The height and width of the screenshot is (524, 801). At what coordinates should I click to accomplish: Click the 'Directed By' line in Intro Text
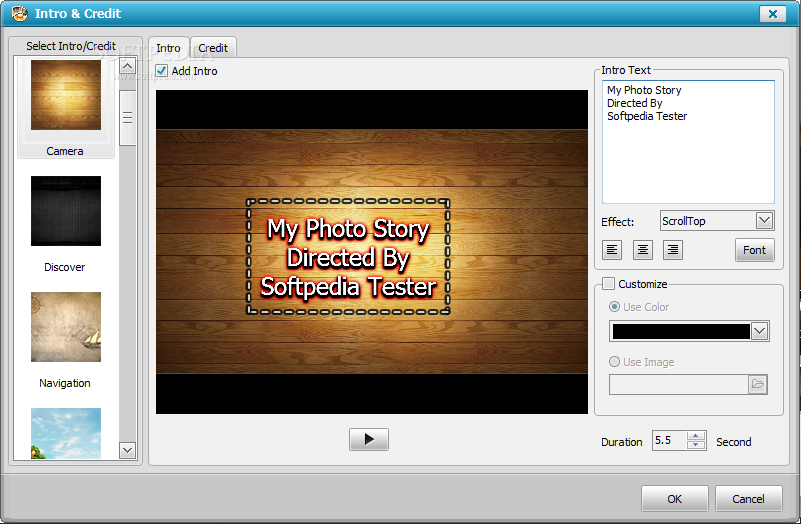(x=634, y=103)
